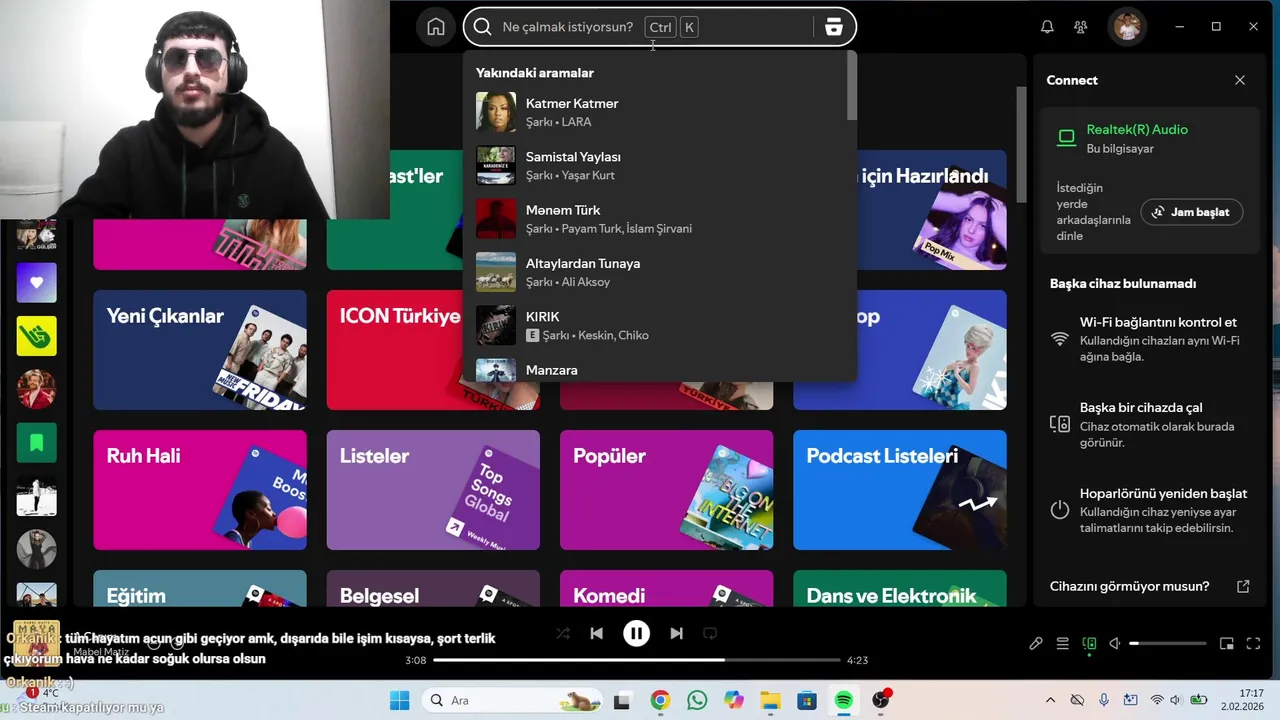Click the taskbar tray microphone icon

pos(1104,700)
